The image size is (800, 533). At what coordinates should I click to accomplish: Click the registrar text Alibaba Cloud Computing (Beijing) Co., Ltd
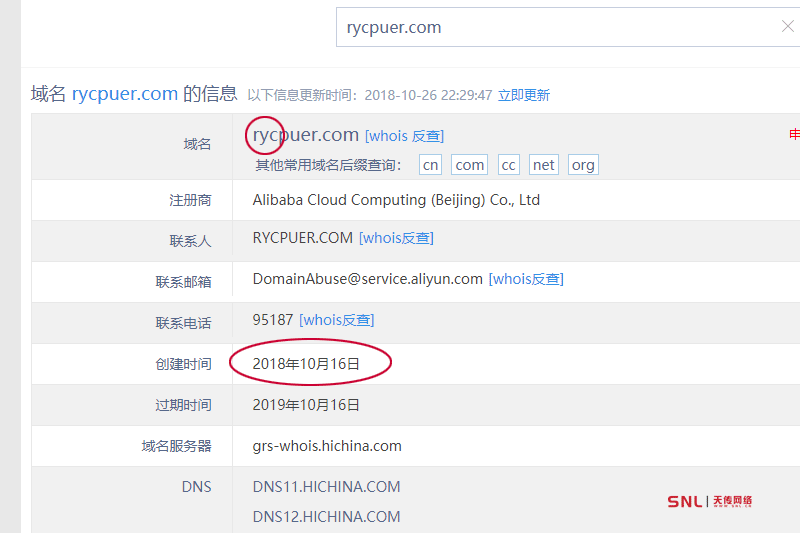pyautogui.click(x=396, y=200)
